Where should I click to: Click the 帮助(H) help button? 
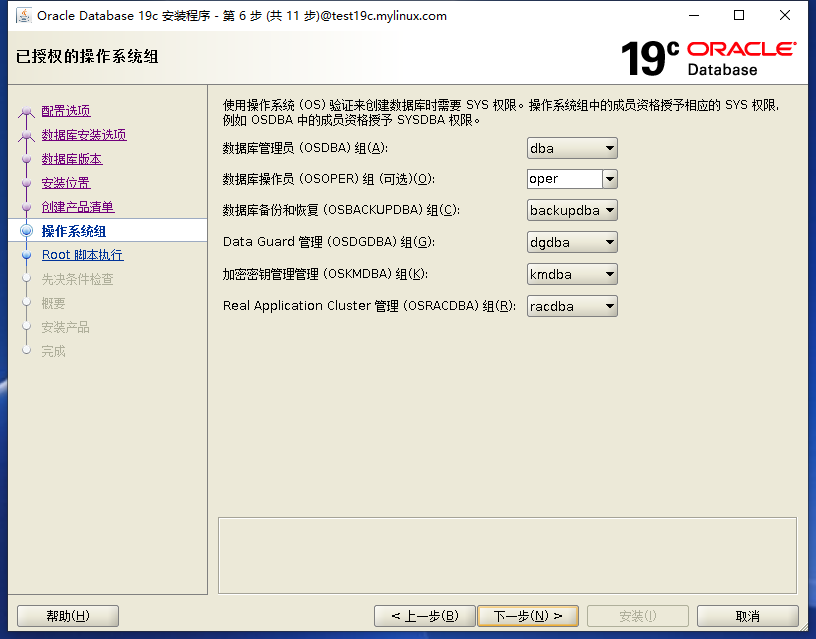click(x=68, y=616)
